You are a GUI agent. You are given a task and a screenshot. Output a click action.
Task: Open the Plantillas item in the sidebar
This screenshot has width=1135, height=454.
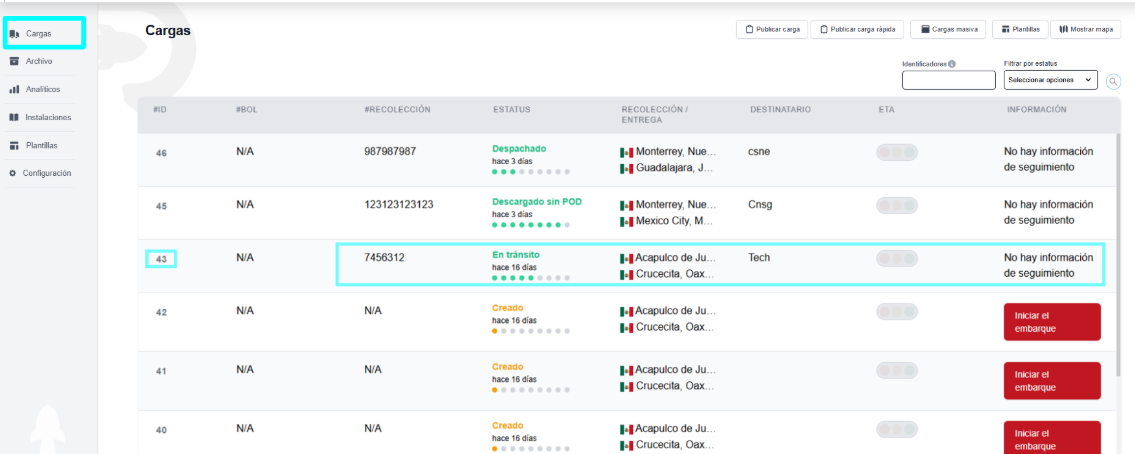pyautogui.click(x=41, y=145)
